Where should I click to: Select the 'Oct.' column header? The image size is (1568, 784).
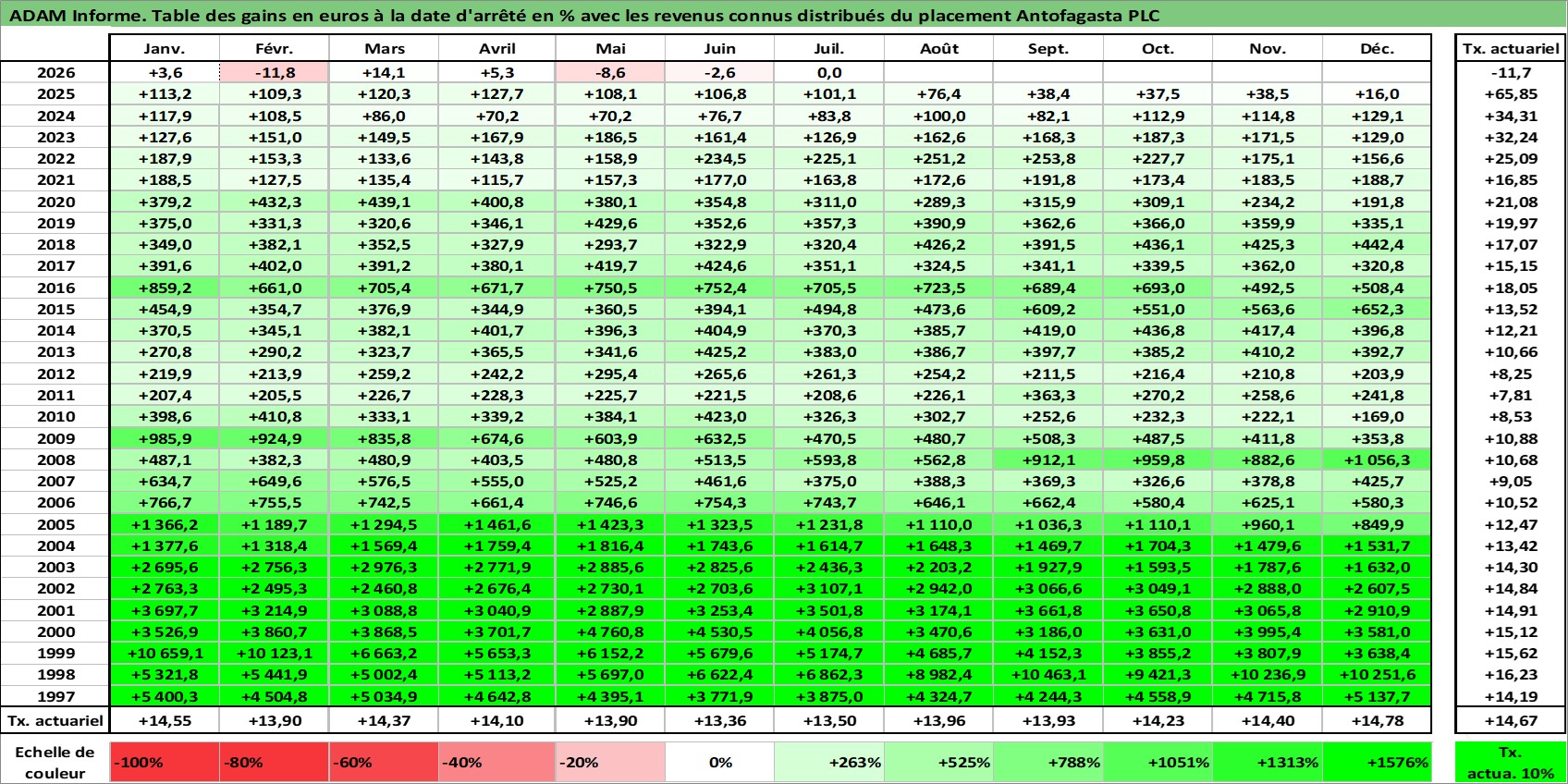click(1158, 49)
